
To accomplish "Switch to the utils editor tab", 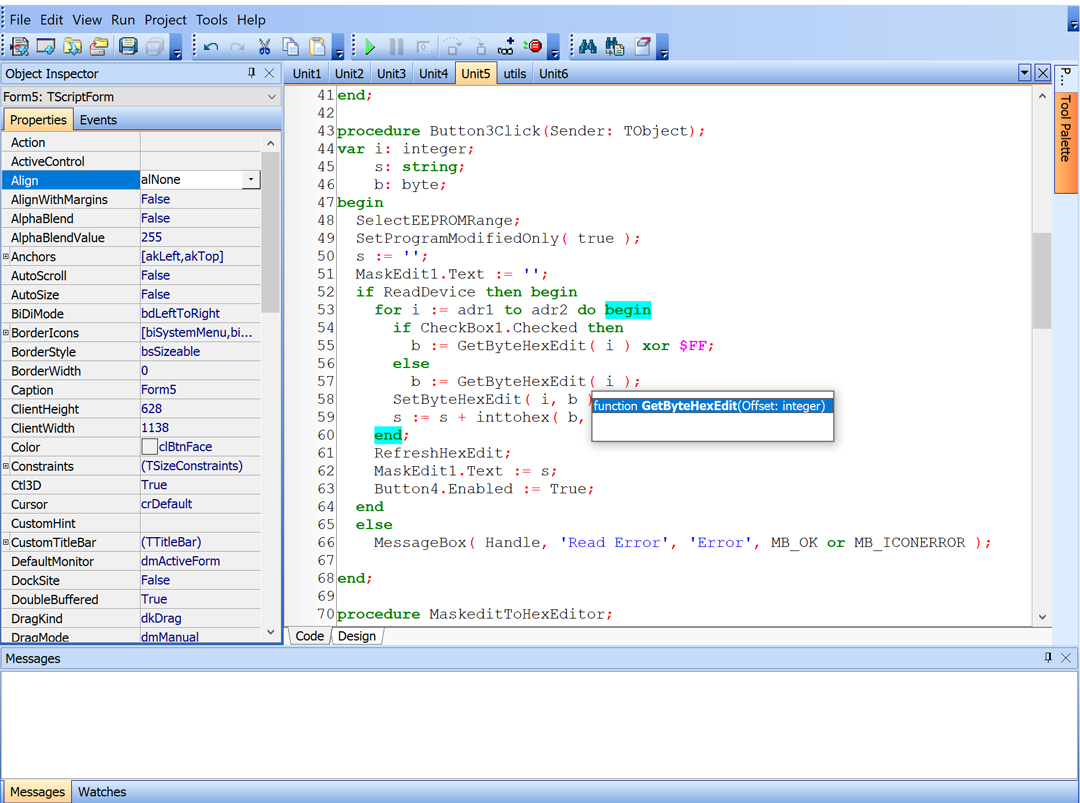I will pos(515,74).
